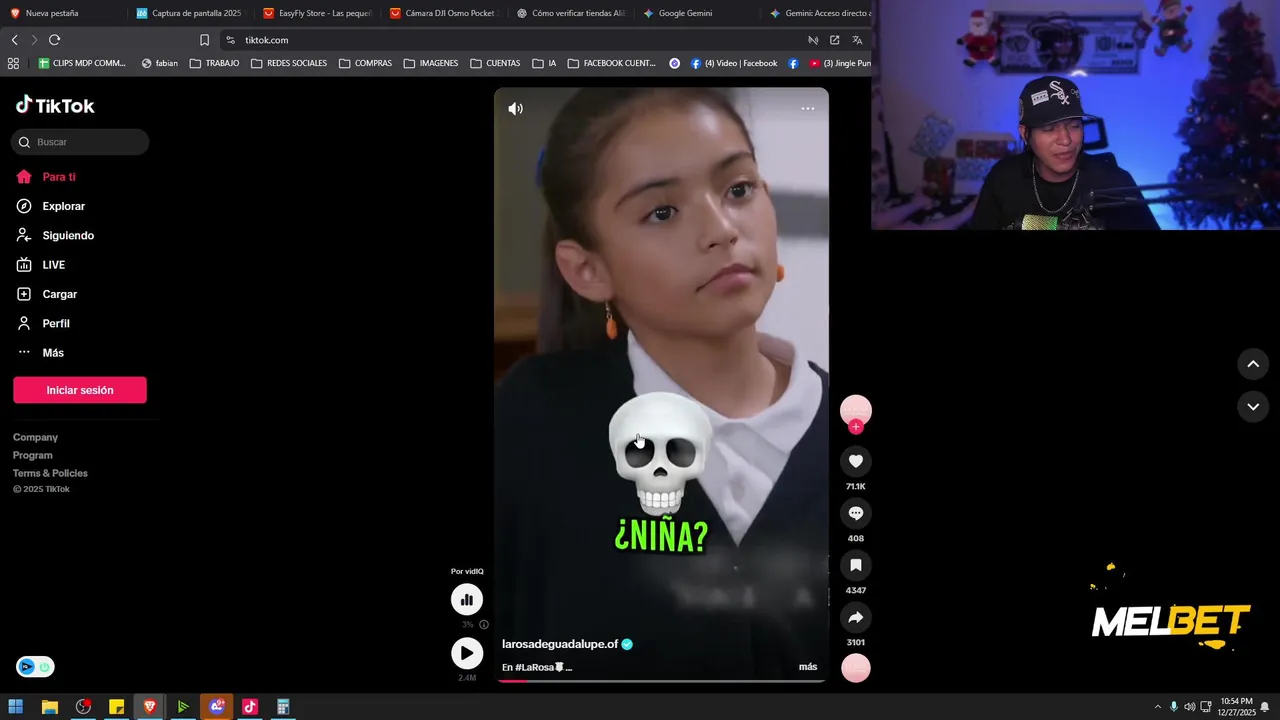
Task: Click the TikTok logo
Action: 55,105
